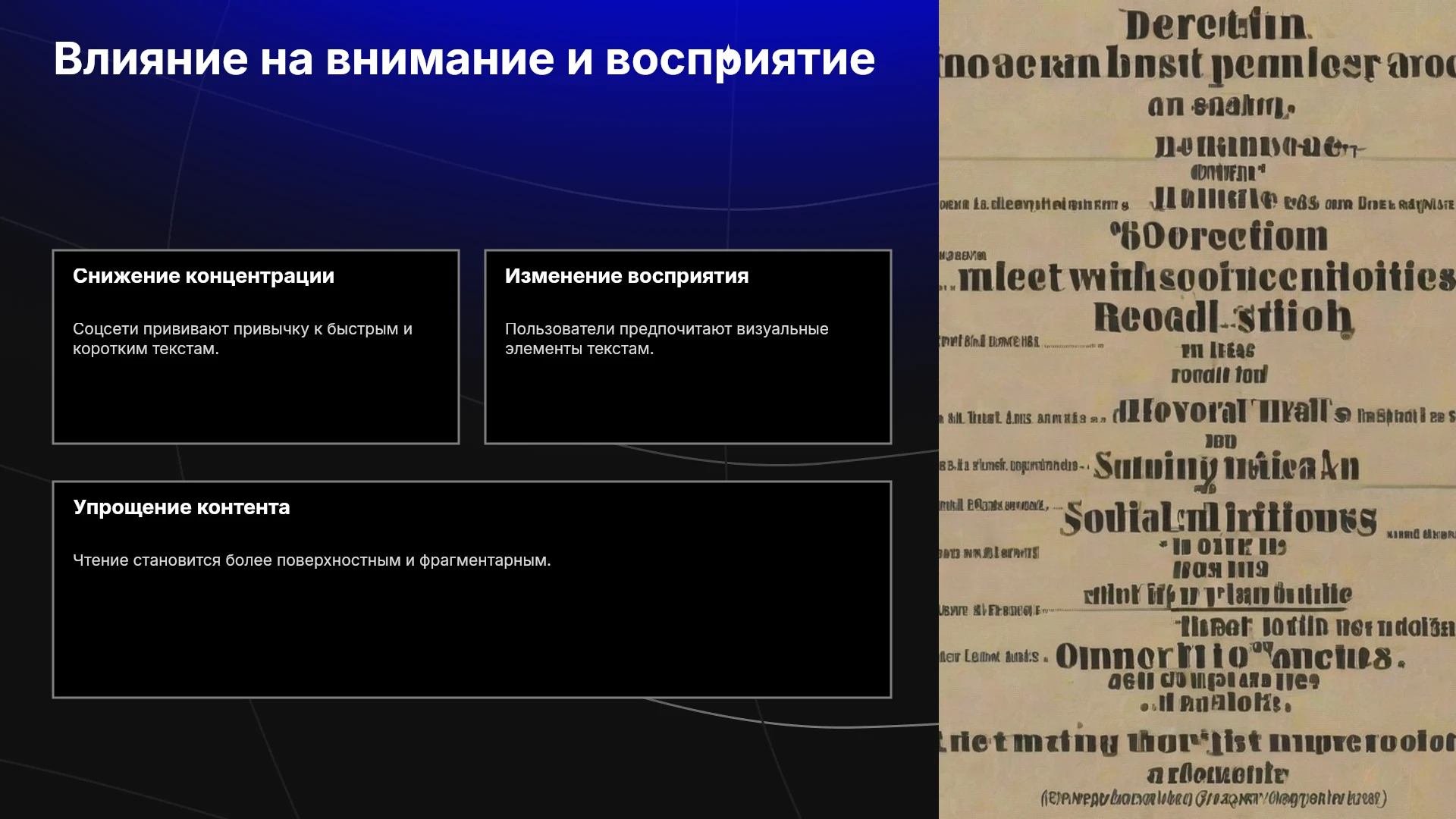The image size is (1456, 819).
Task: Click the word "внимание" in the slide title
Action: (x=440, y=58)
